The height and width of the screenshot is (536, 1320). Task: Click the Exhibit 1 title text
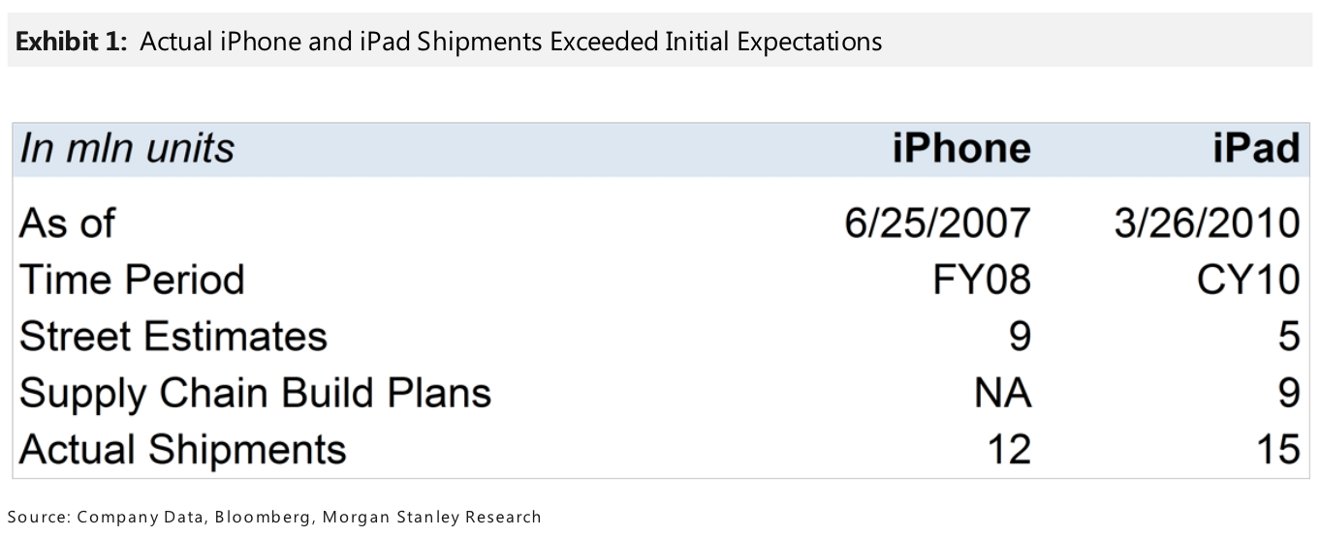coord(449,41)
